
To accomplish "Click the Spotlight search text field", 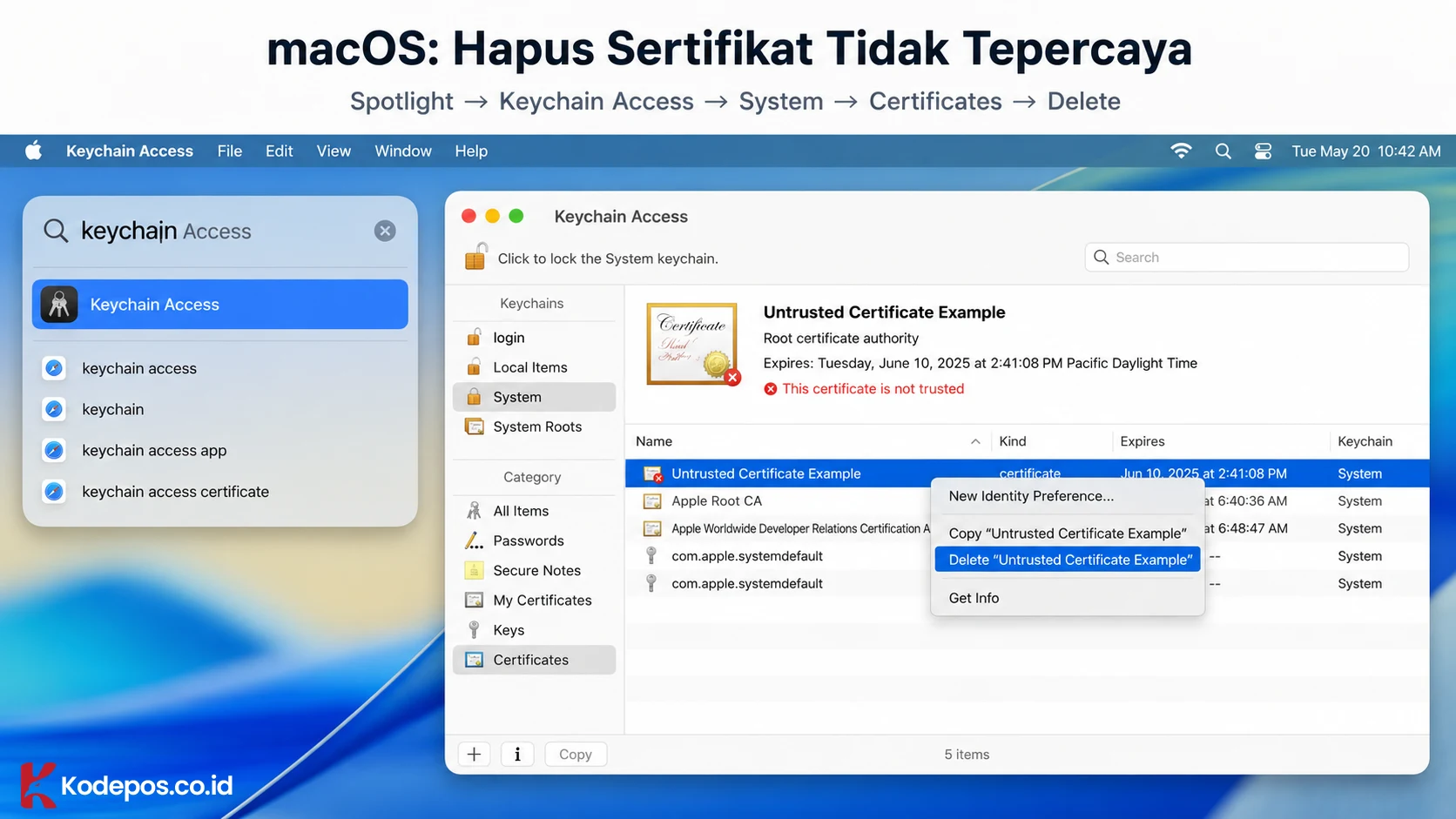I will tap(220, 231).
